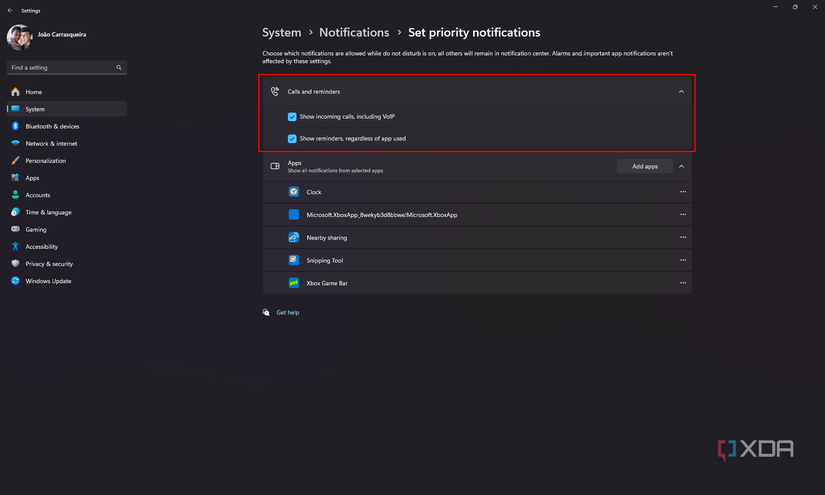Viewport: 825px width, 495px height.
Task: Open the Gaming settings category
Action: point(36,229)
